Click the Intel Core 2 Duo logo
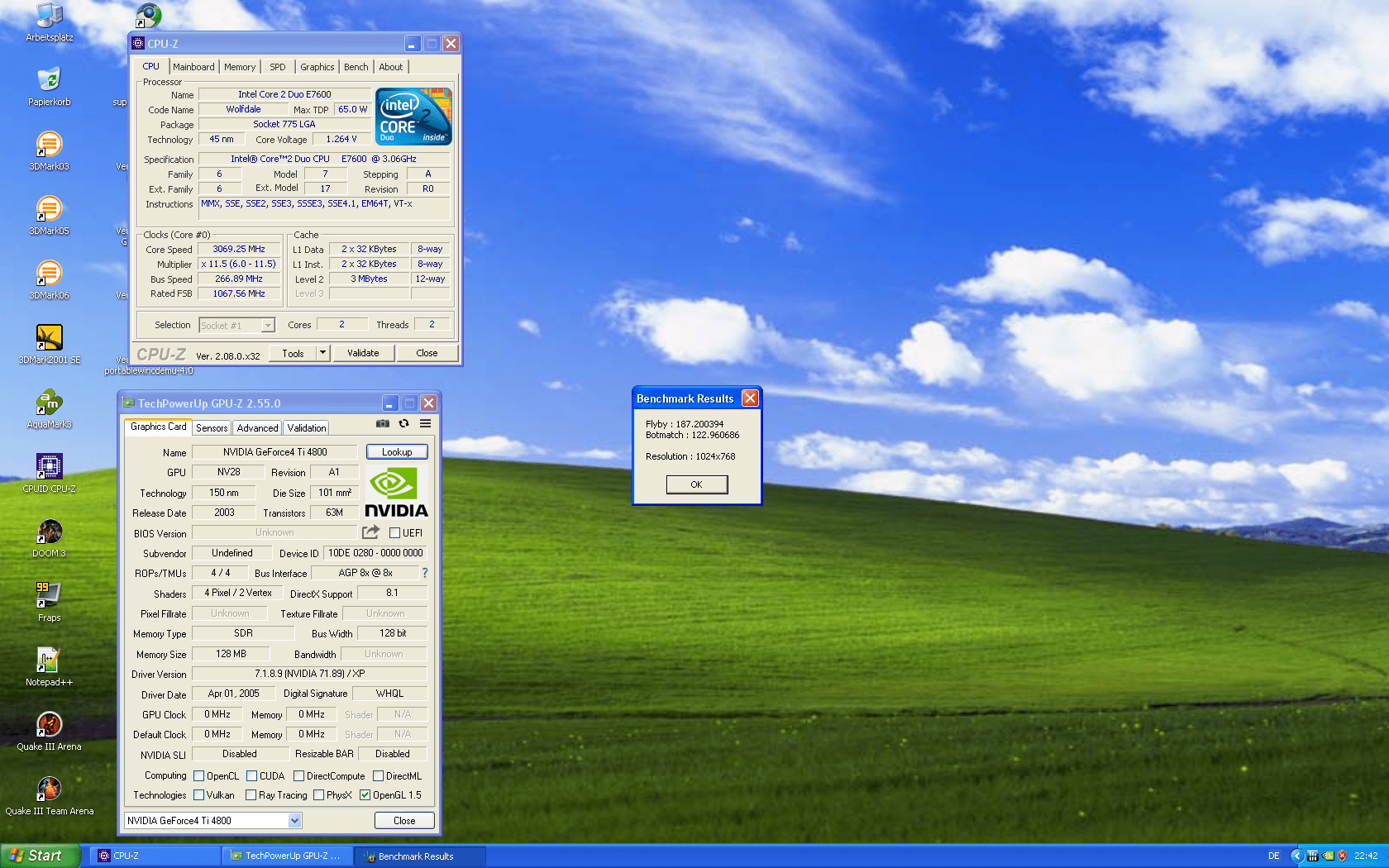Screen dimensions: 1389x868 (x=413, y=117)
